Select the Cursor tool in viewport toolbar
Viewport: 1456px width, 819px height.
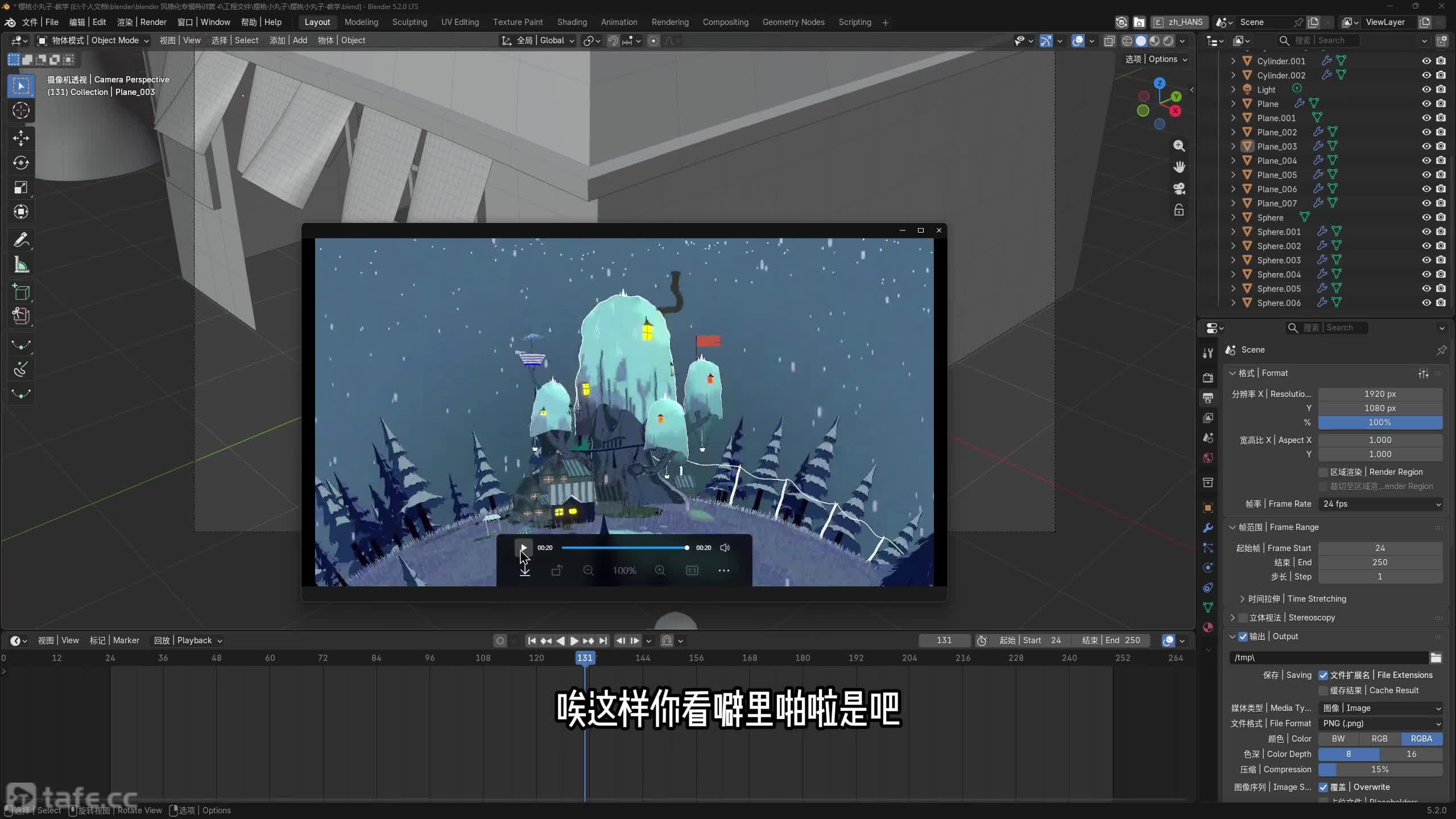point(21,110)
